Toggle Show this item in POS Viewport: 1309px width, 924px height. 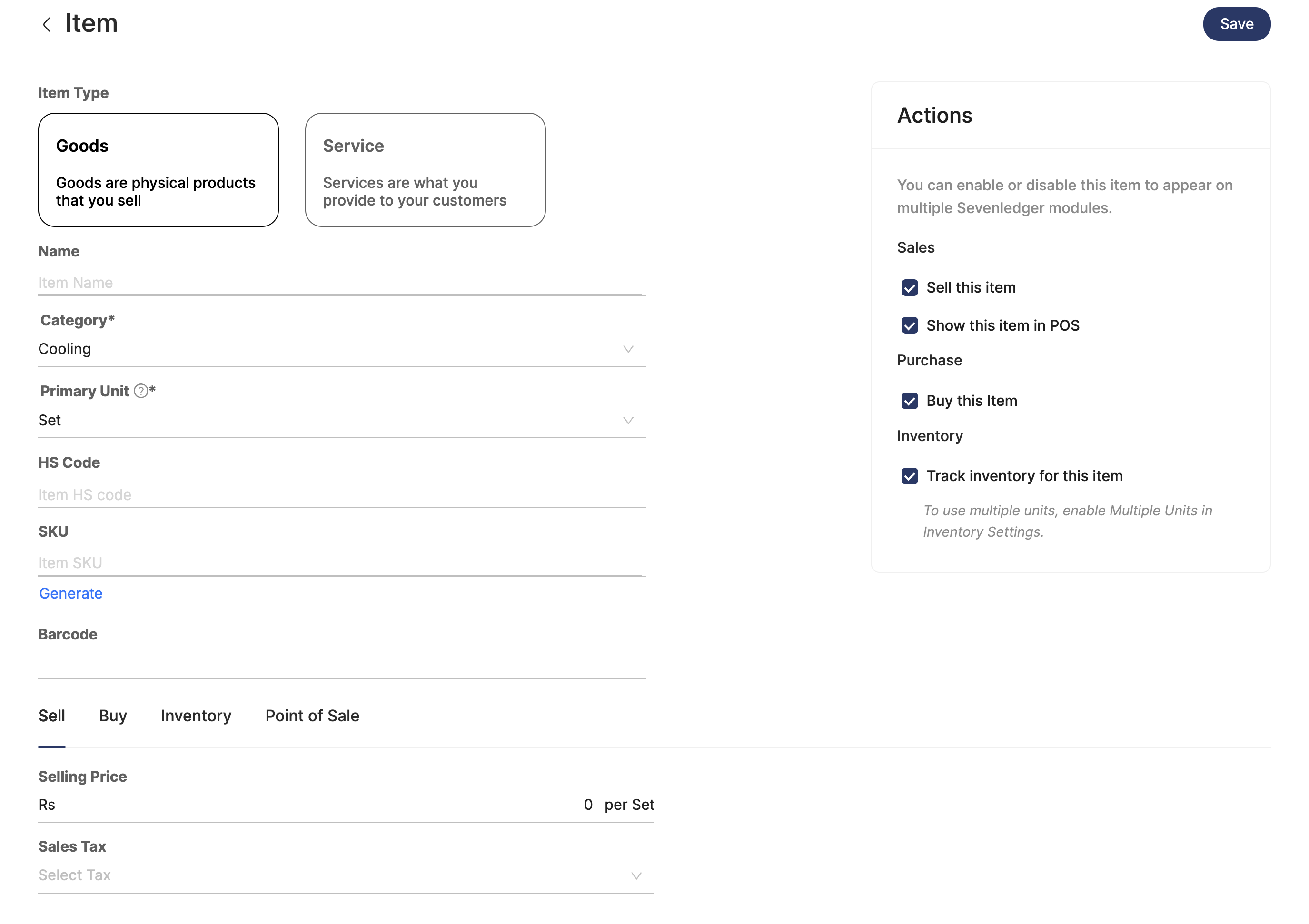coord(910,325)
